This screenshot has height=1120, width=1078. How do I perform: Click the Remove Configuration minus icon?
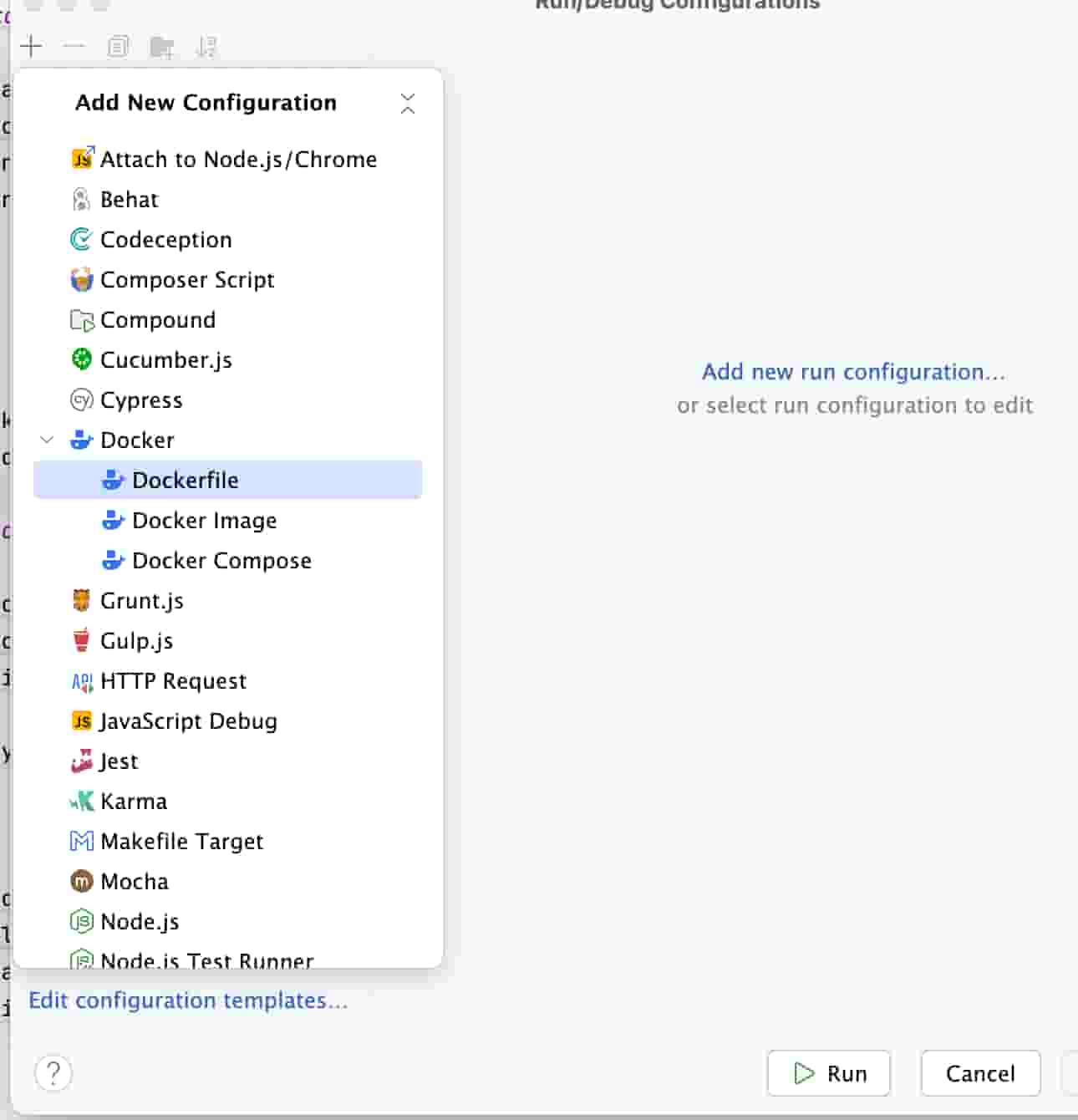[x=74, y=46]
